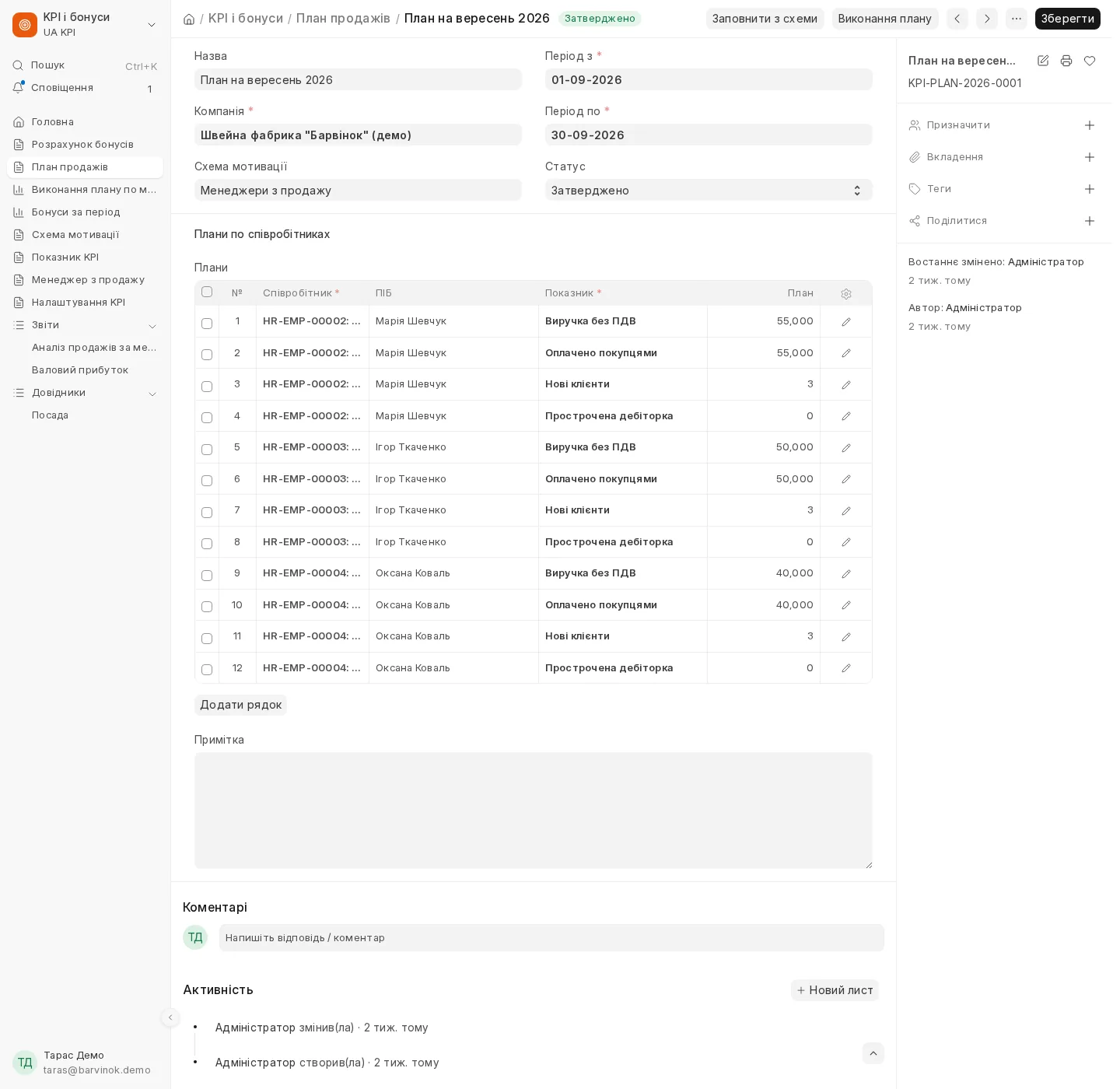Like the document with heart icon
Screen dimensions: 1120x1089
pos(1090,61)
